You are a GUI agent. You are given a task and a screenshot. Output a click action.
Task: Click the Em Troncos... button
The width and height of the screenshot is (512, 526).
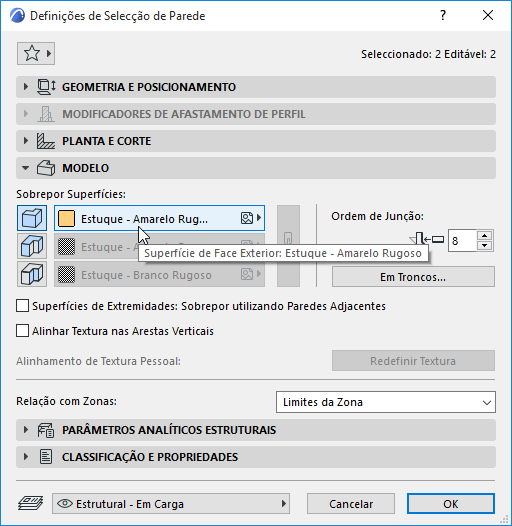[413, 277]
